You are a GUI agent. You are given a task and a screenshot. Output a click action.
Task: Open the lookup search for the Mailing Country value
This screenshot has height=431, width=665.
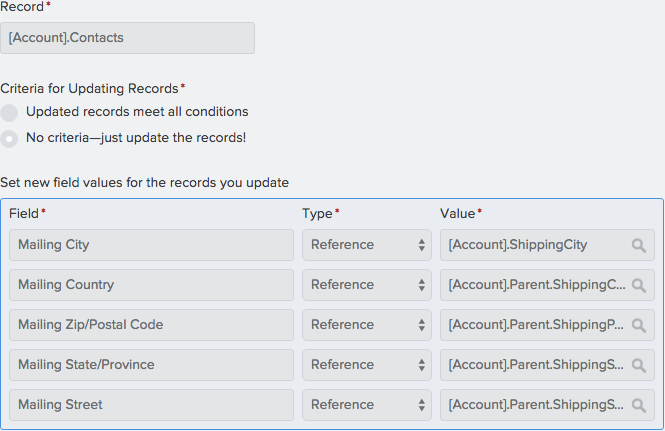(x=639, y=285)
